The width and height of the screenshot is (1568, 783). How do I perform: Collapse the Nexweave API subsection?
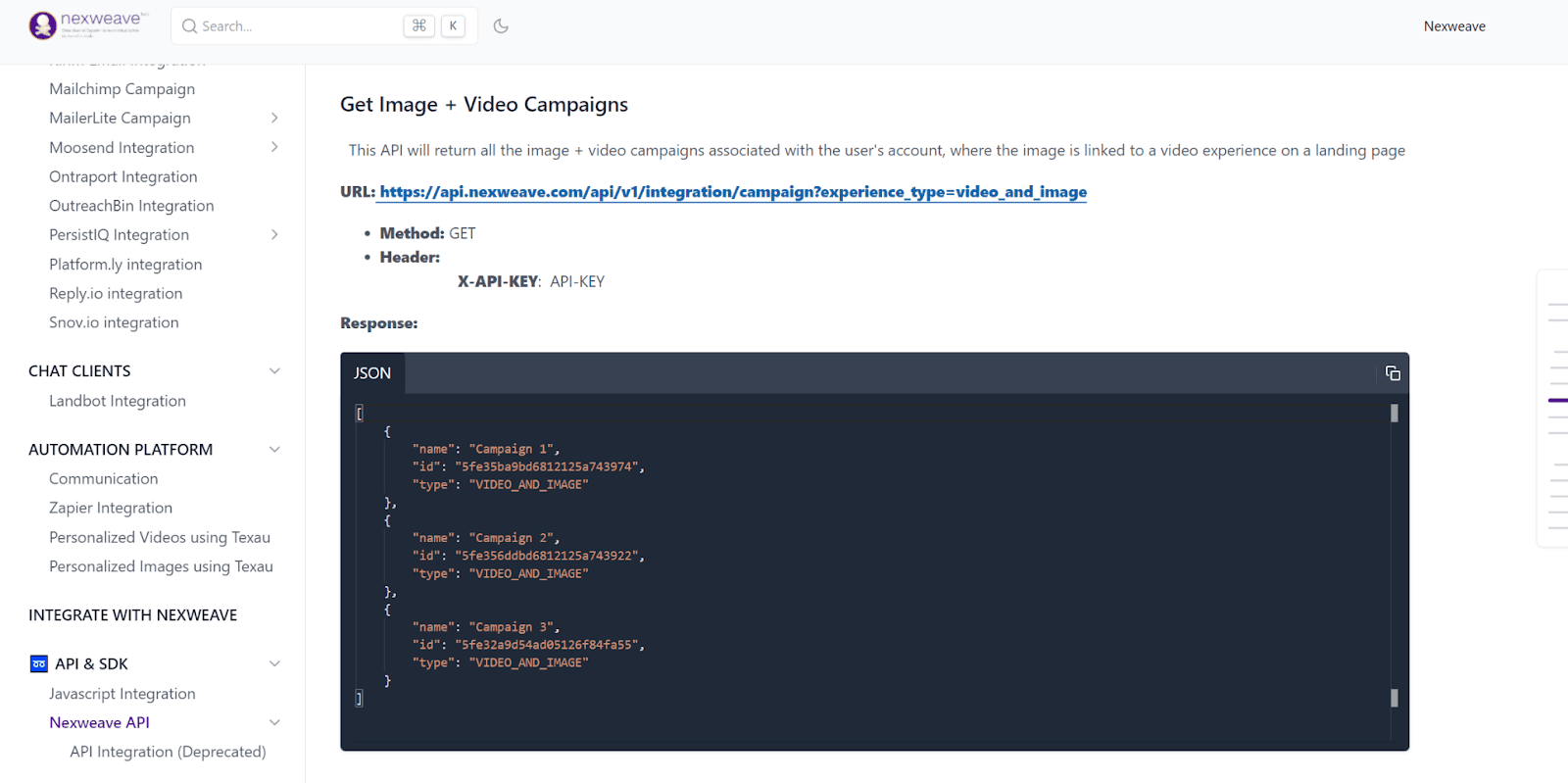pos(274,722)
